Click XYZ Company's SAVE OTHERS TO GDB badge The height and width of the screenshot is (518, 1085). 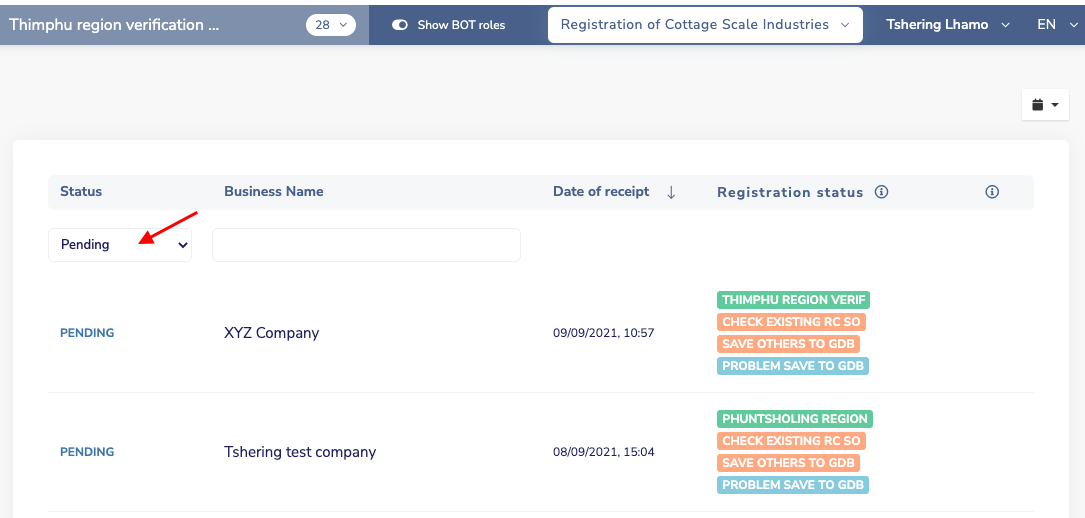(x=788, y=344)
